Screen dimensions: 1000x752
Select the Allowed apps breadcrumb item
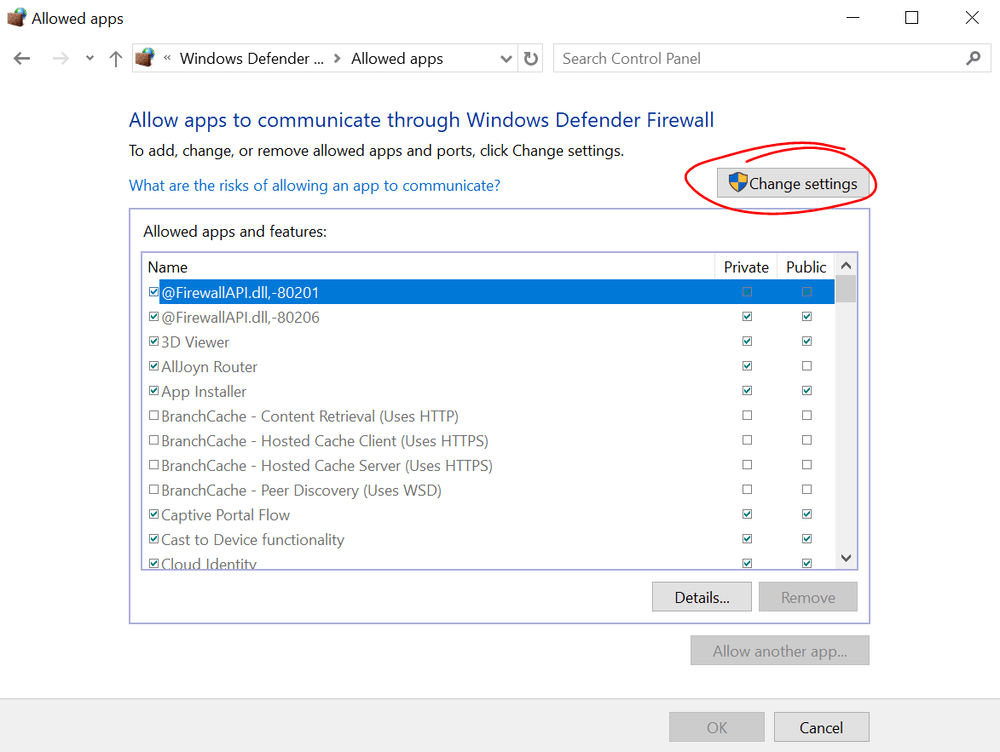(397, 59)
